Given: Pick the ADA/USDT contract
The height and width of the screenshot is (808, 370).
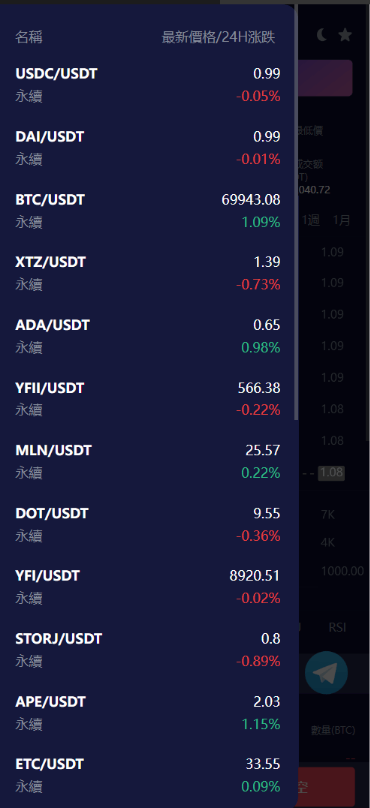Looking at the screenshot, I should click(x=147, y=336).
